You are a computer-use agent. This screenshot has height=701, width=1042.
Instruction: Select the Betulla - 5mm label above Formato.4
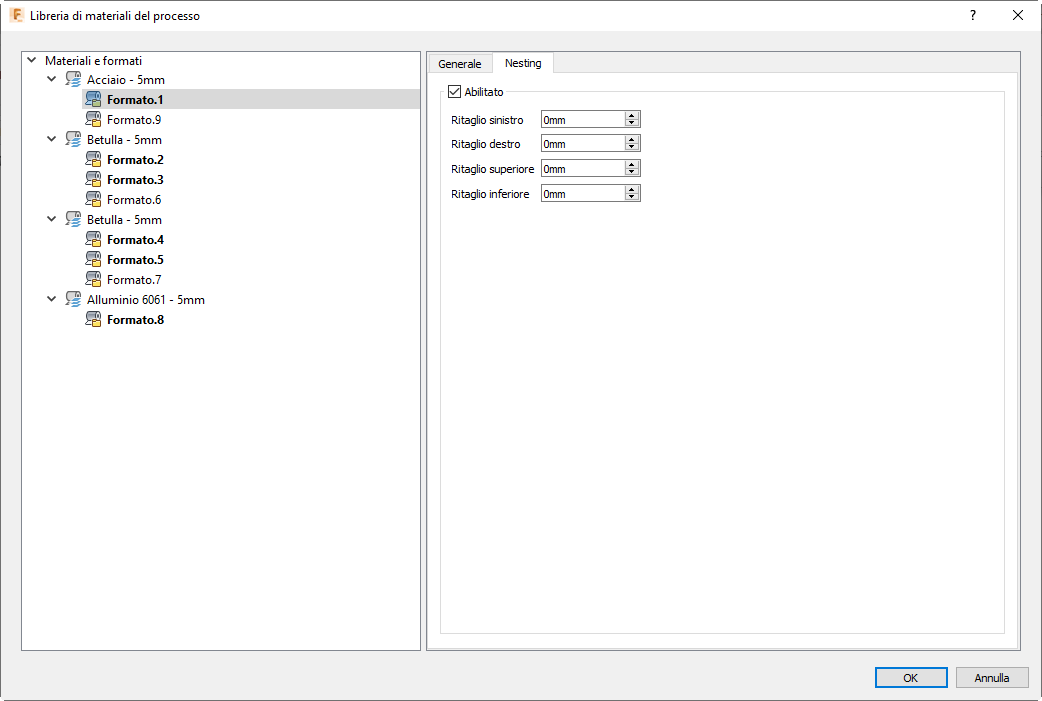[x=124, y=219]
